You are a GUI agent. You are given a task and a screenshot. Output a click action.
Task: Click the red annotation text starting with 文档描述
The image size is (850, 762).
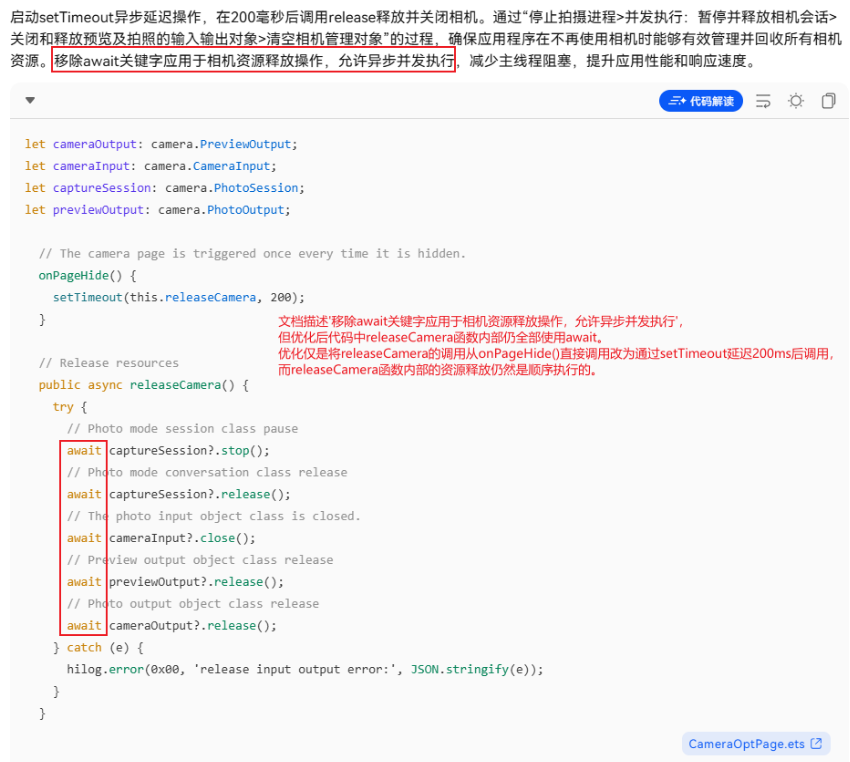point(556,346)
